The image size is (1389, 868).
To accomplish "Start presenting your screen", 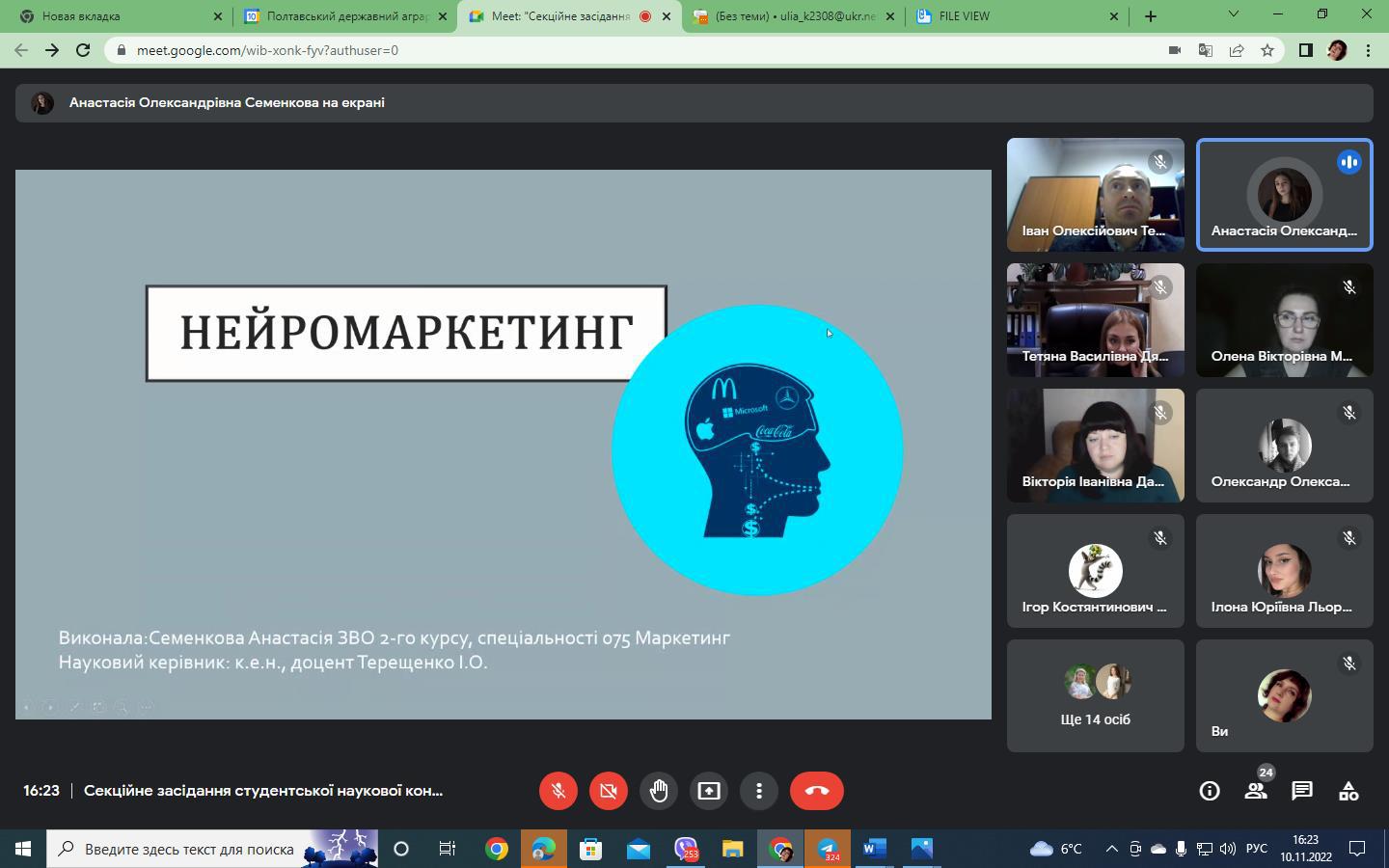I will pos(709,791).
